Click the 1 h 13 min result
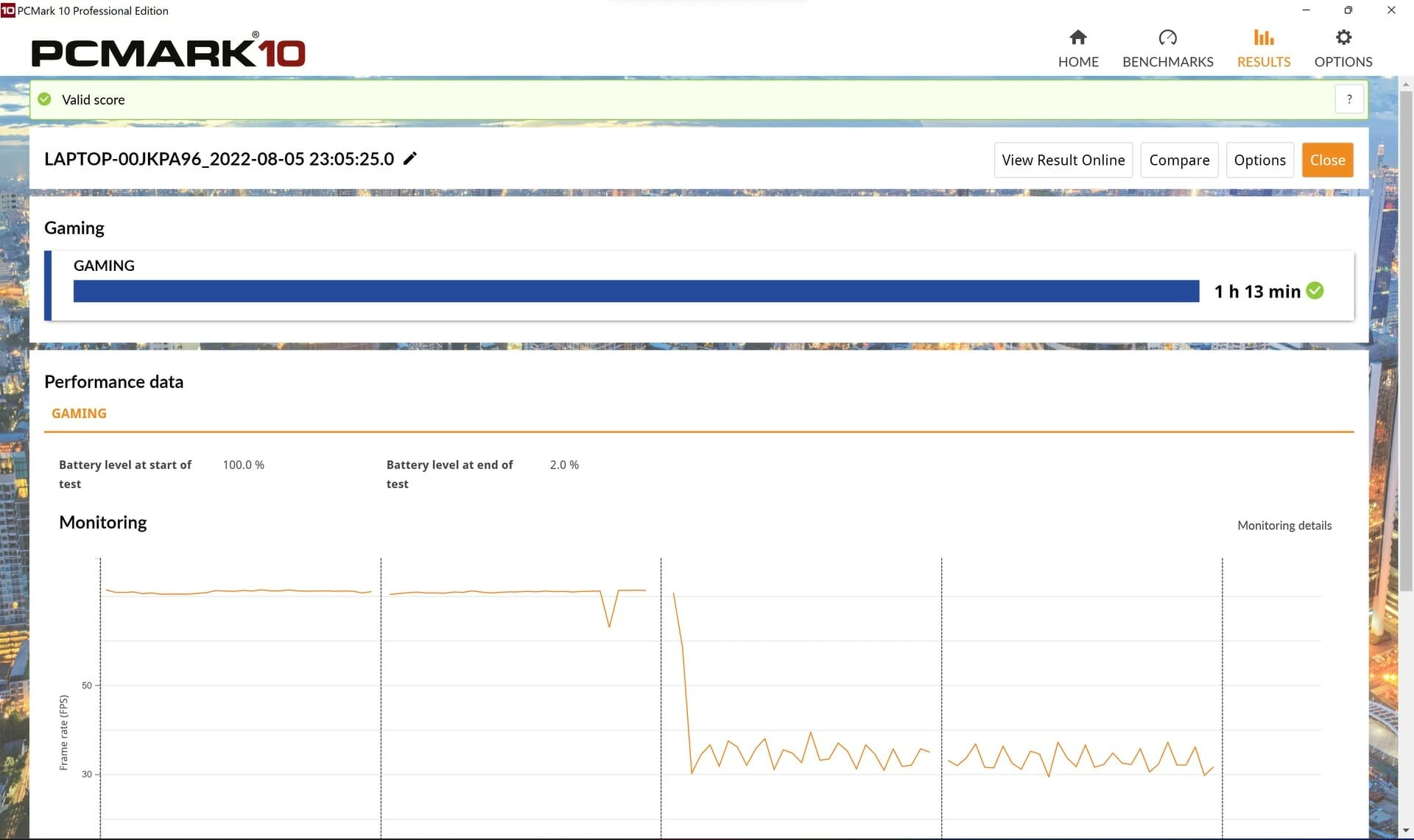This screenshot has width=1414, height=840. [1257, 292]
